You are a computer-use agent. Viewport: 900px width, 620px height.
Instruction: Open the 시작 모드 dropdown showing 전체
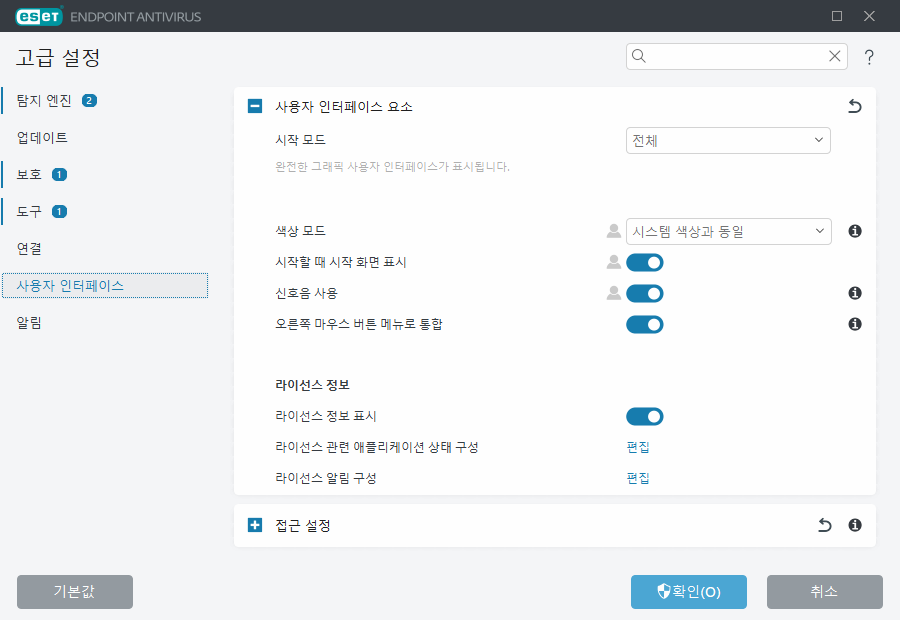(728, 140)
